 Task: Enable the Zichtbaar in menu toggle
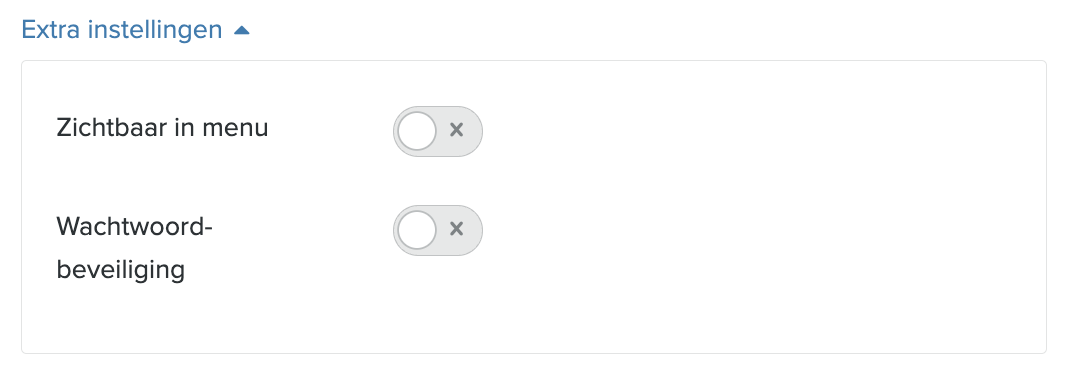438,131
